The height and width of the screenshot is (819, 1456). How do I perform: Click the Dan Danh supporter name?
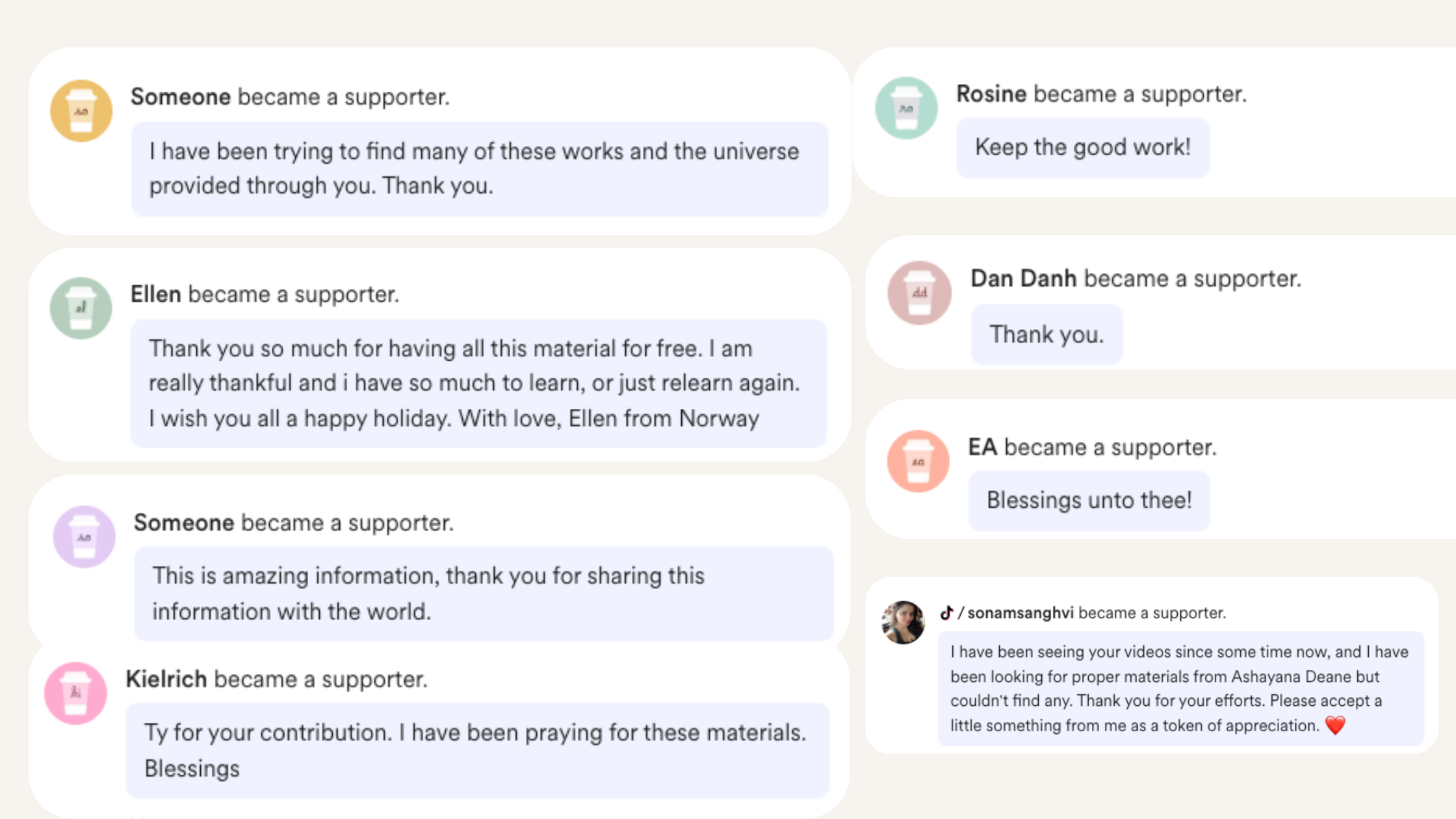tap(1023, 279)
